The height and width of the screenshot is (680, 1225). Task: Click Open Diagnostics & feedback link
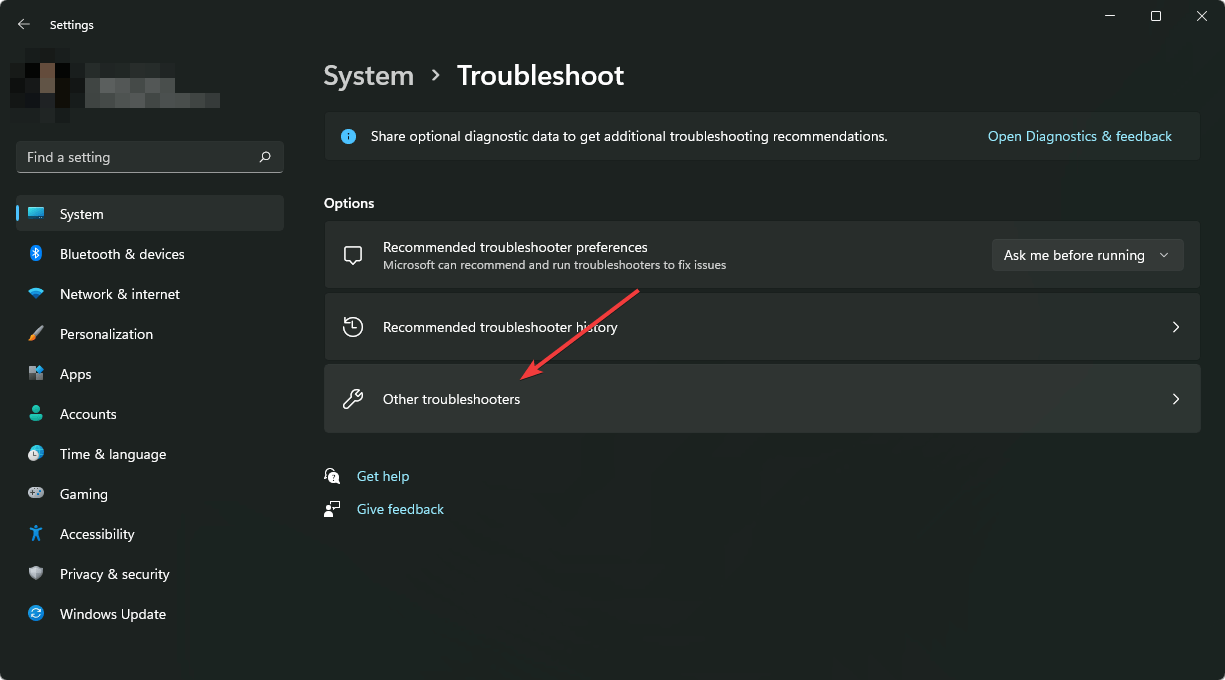coord(1080,136)
